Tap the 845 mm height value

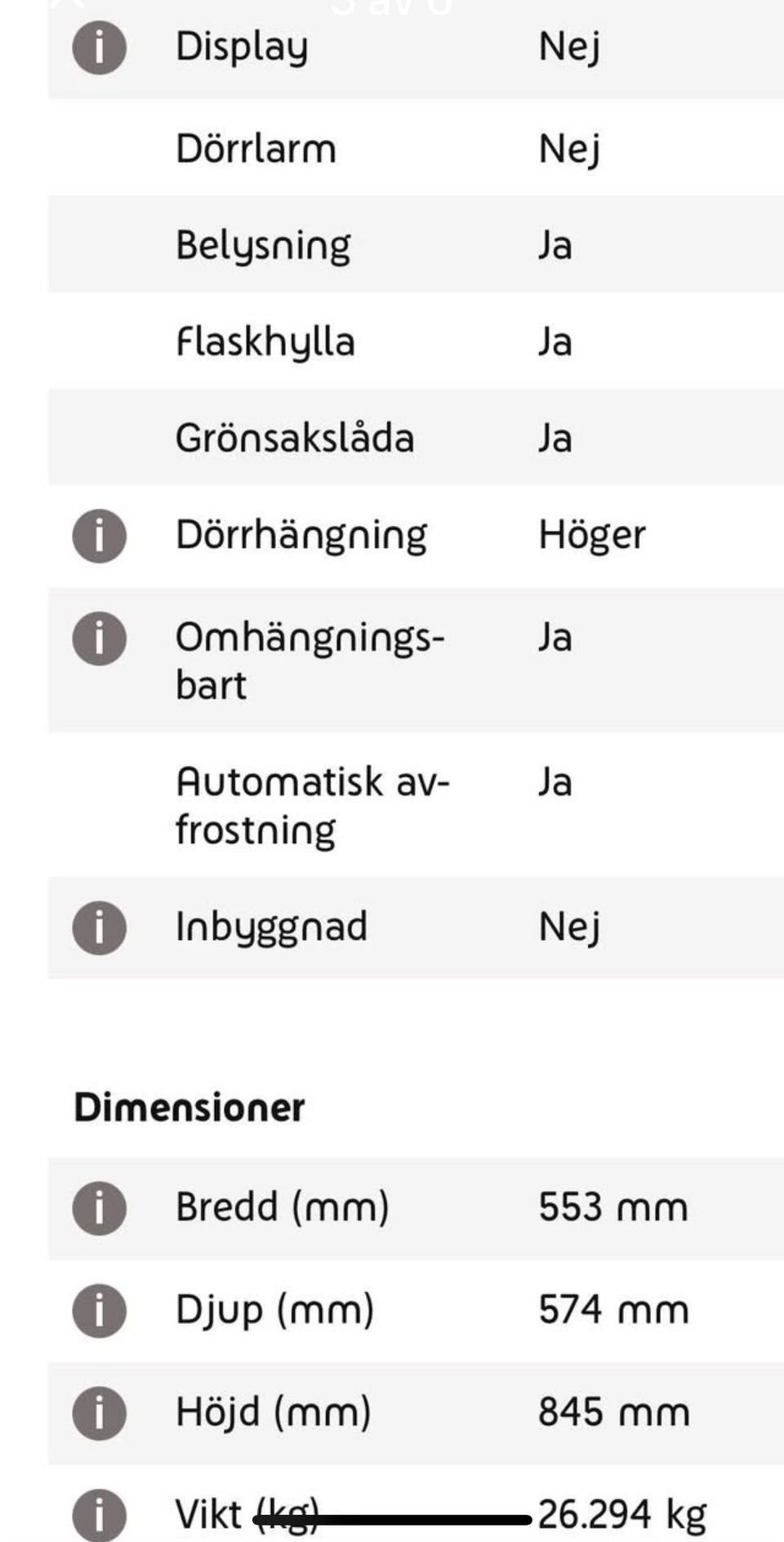(613, 1411)
